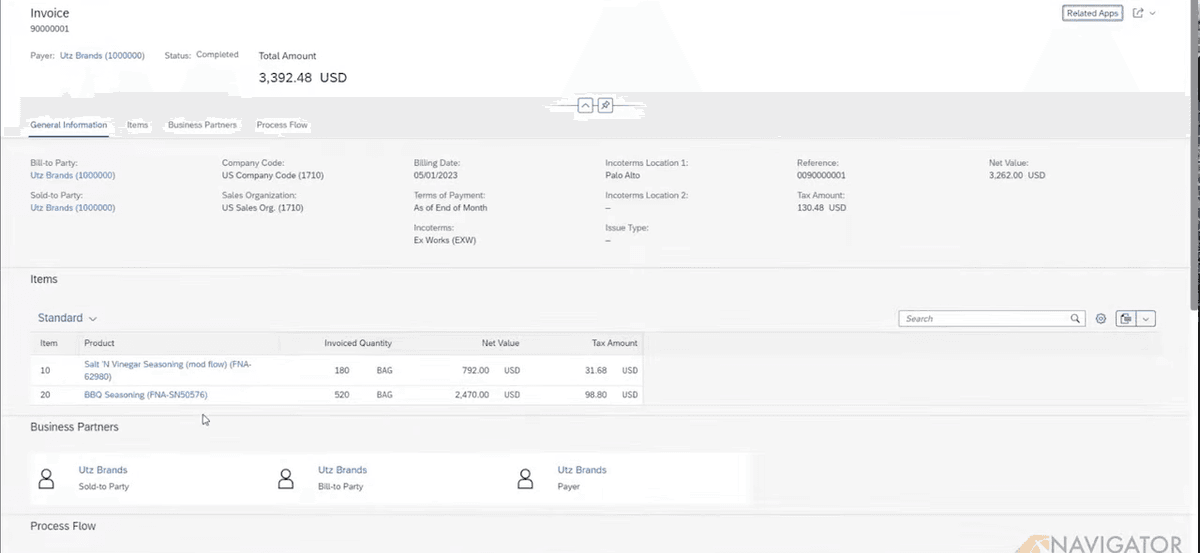
Task: Open the Bill-to Party Utz Brands link
Action: tap(73, 175)
